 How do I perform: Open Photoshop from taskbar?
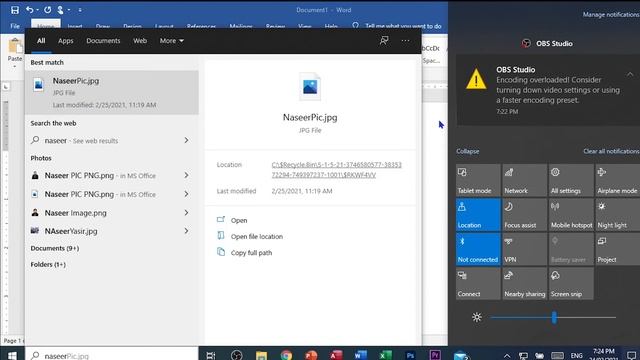coord(410,355)
